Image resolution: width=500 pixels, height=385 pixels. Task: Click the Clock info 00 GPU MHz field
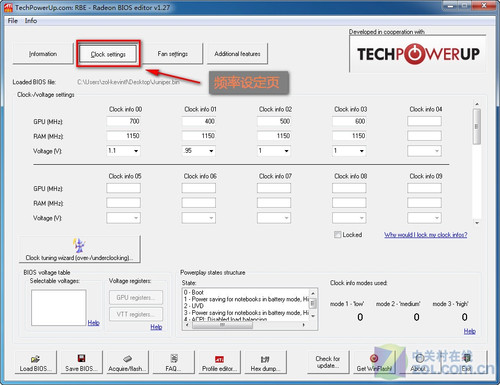click(123, 121)
